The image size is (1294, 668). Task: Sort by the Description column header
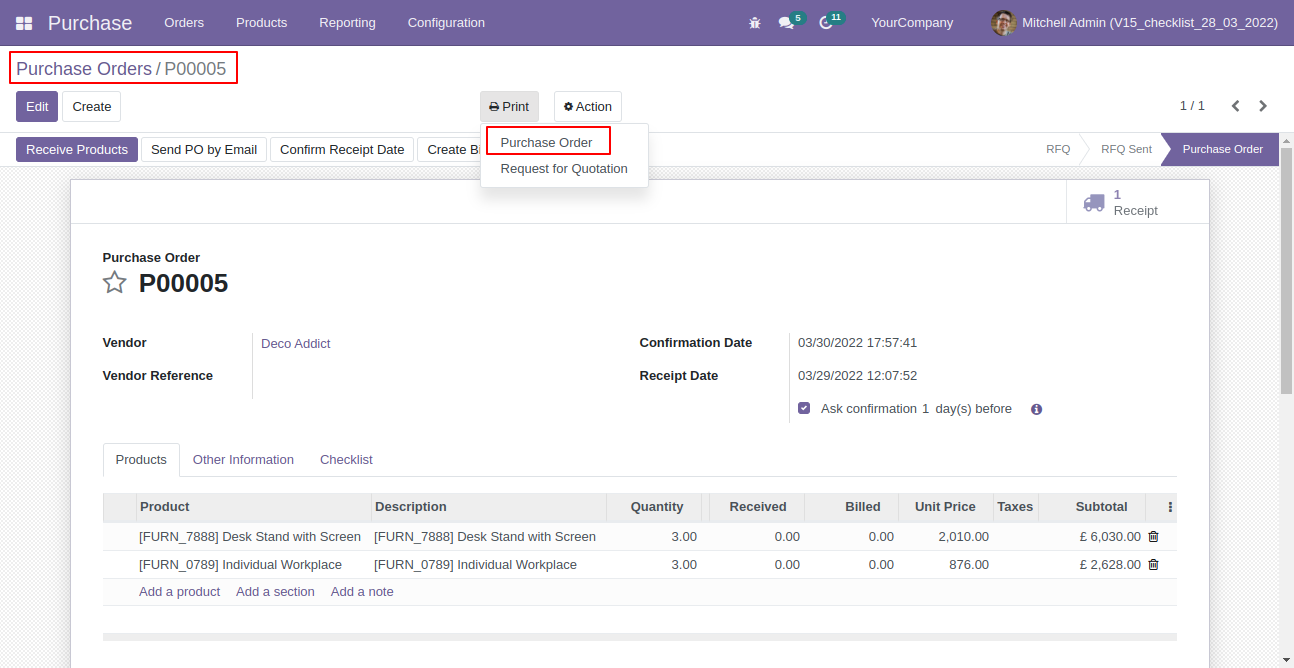click(489, 507)
